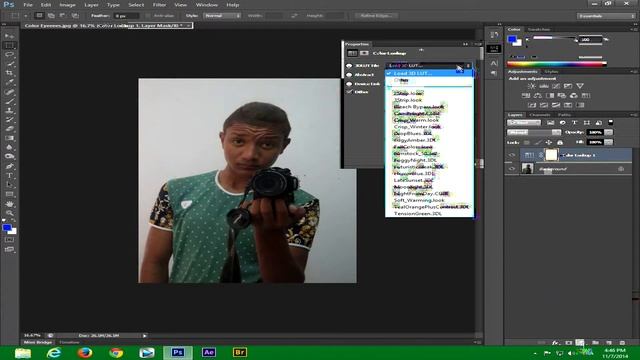This screenshot has width=640, height=360.
Task: Select the Quick Selection tool
Action: 9,64
